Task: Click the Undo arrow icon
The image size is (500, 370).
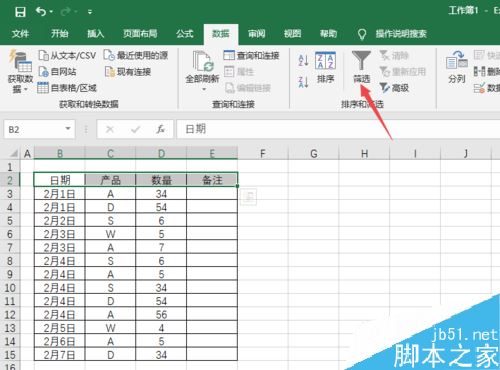Action: [x=41, y=12]
